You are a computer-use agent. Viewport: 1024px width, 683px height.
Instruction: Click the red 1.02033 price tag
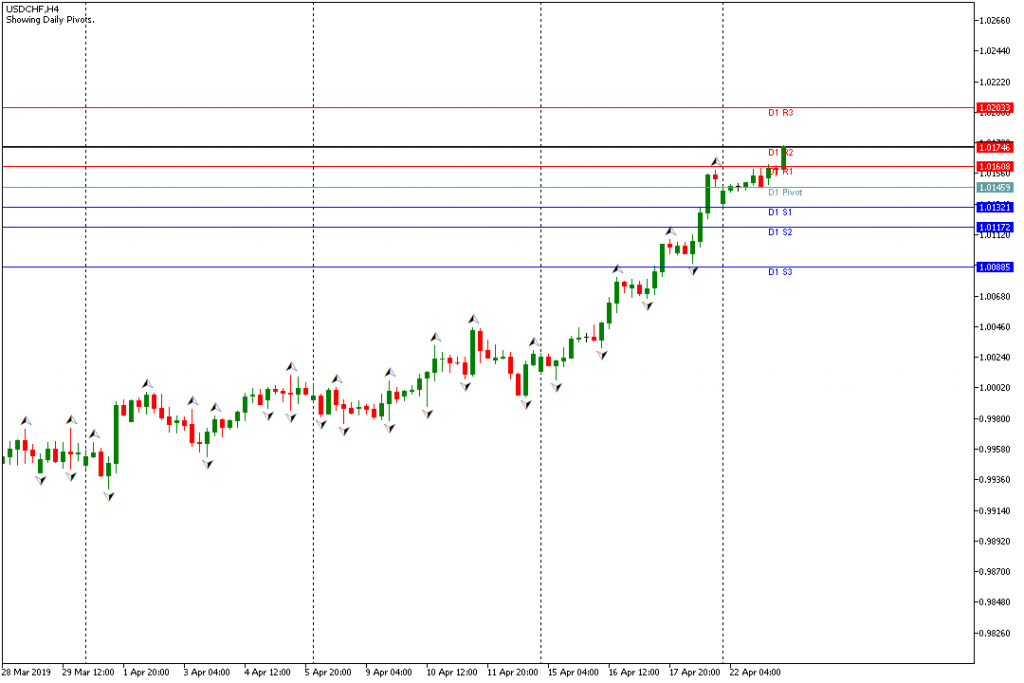995,107
